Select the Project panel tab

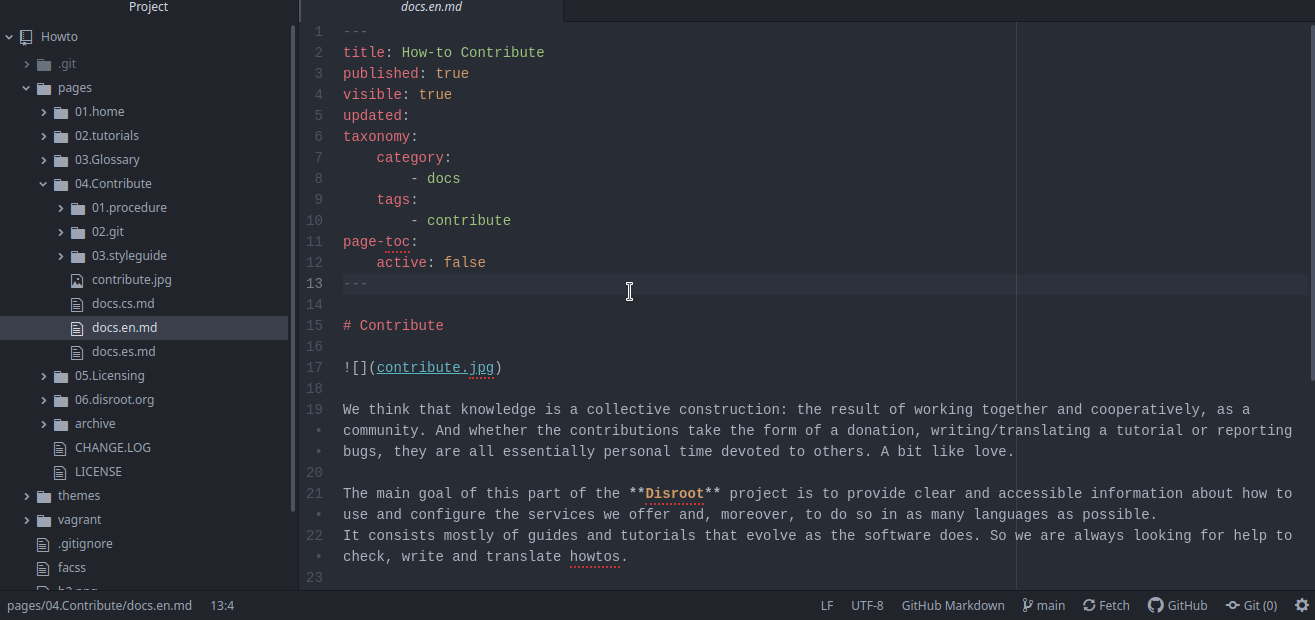point(149,8)
